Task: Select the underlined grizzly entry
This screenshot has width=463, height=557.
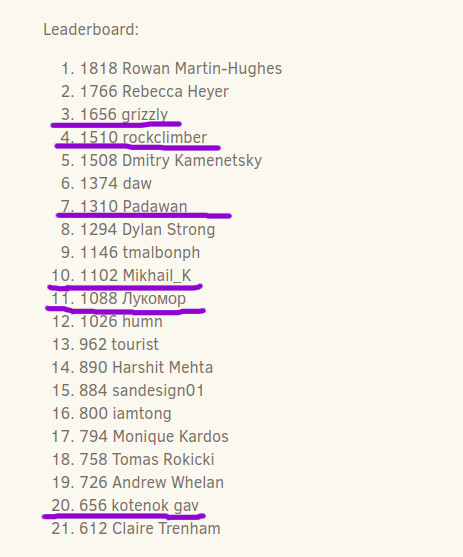Action: pyautogui.click(x=114, y=114)
